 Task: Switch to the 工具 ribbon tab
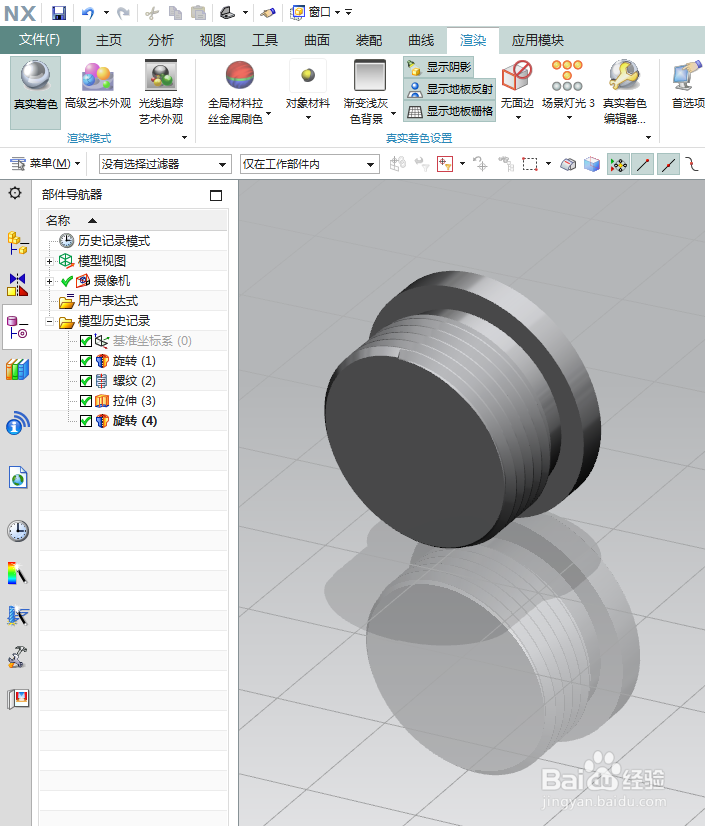click(x=265, y=40)
